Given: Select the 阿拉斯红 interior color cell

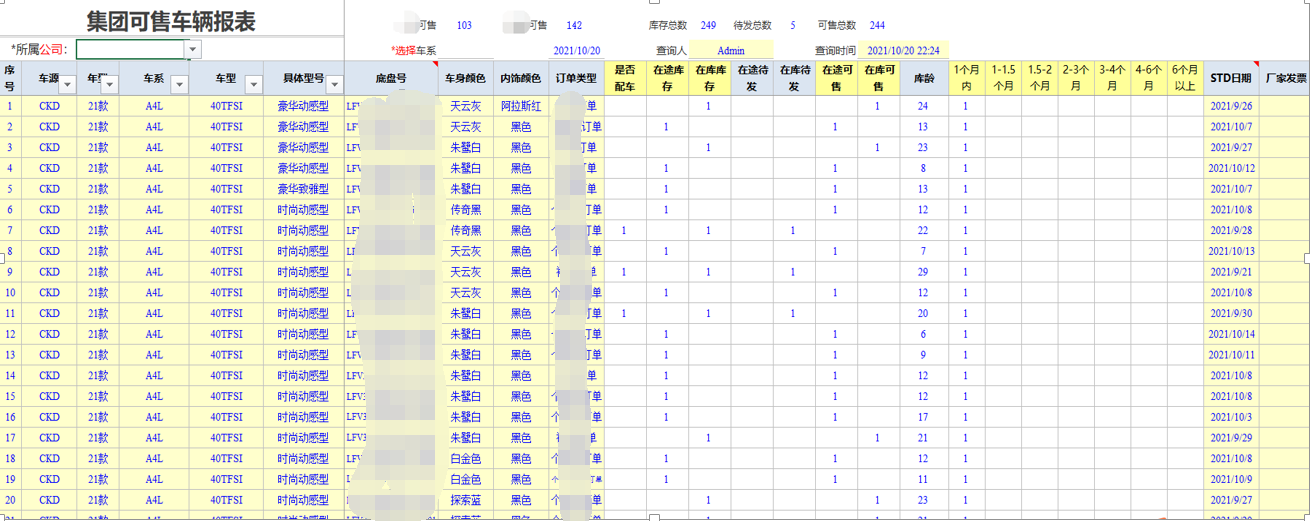Looking at the screenshot, I should point(521,106).
